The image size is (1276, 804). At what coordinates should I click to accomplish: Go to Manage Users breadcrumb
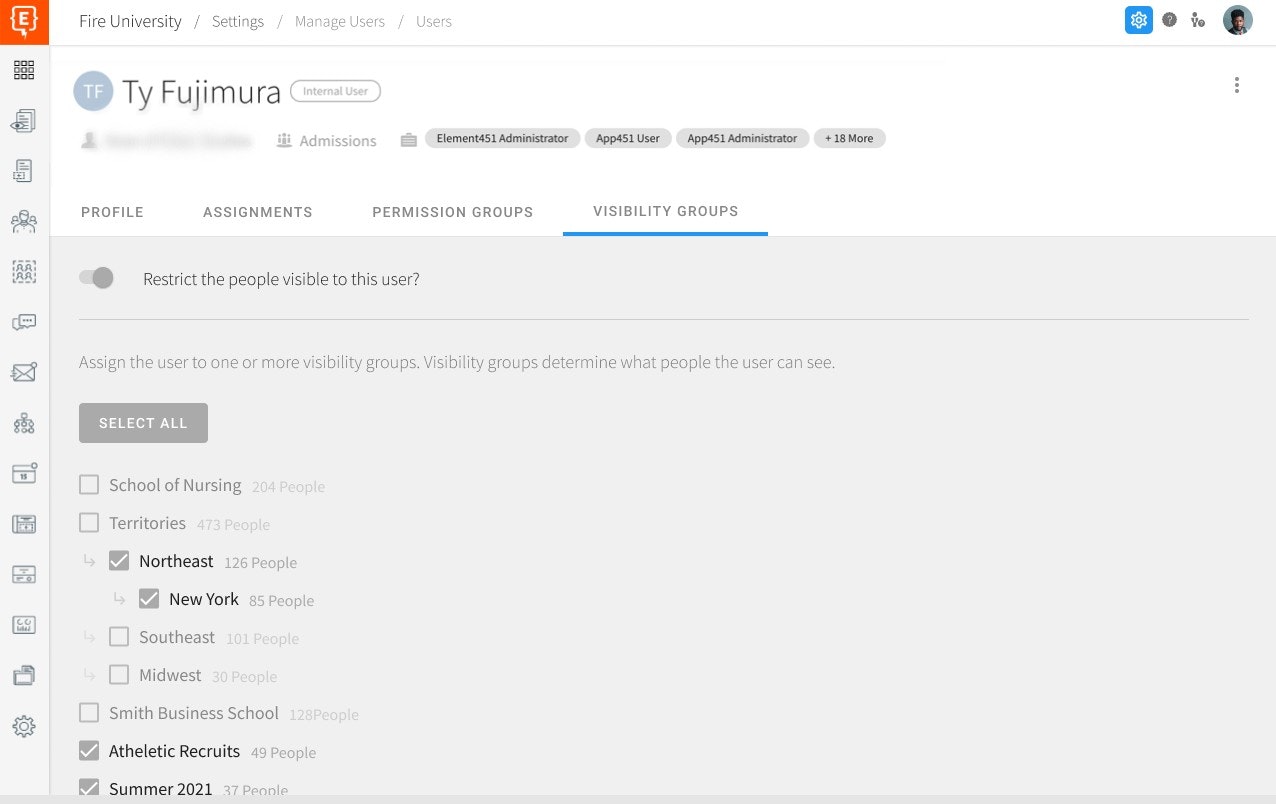click(340, 21)
